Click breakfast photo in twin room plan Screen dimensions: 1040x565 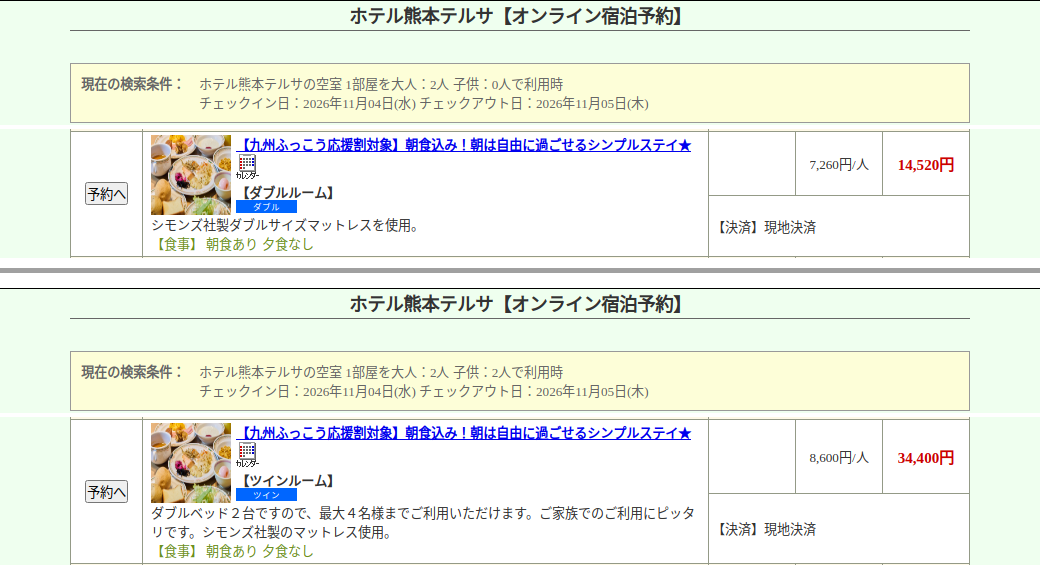tap(191, 462)
